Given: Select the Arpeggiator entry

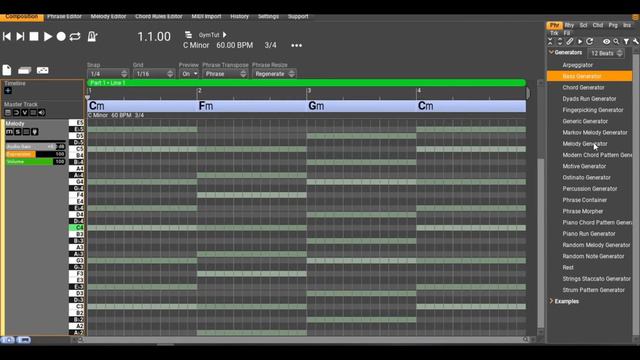Looking at the screenshot, I should coord(578,65).
